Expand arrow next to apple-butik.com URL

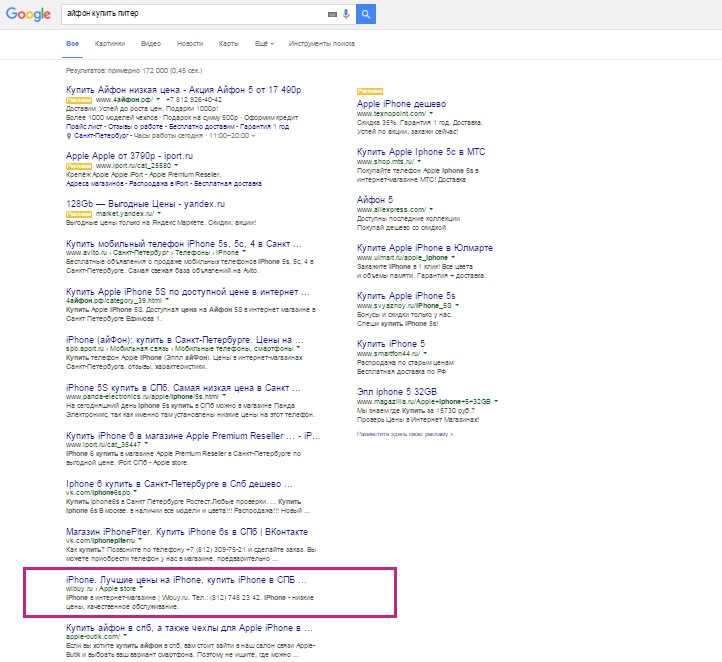(x=125, y=636)
